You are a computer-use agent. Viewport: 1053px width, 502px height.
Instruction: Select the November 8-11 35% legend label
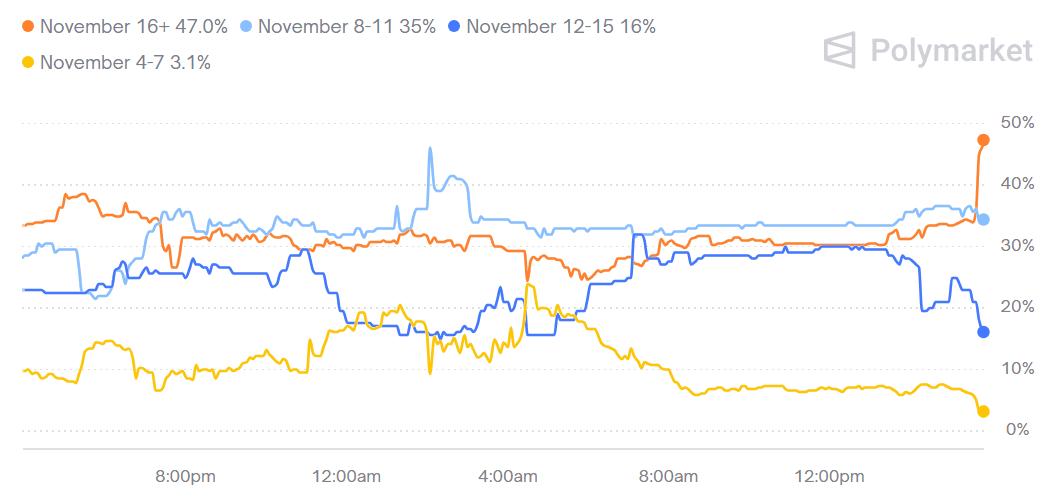click(346, 27)
